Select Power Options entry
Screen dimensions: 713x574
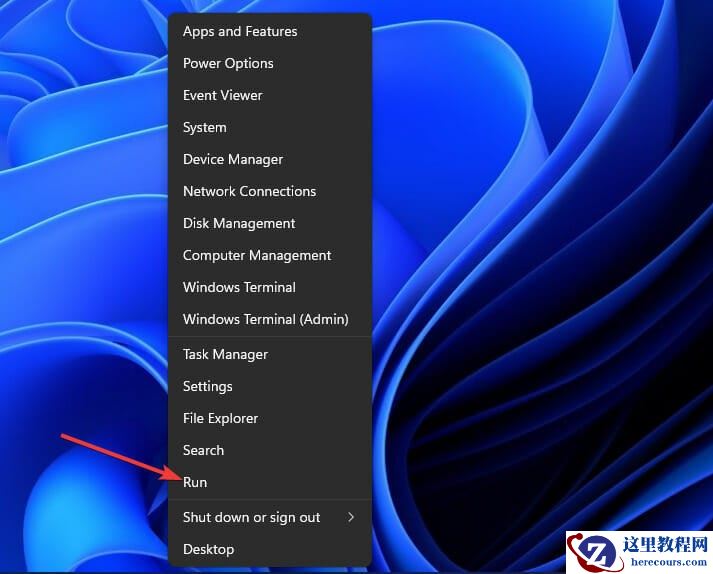coord(270,63)
